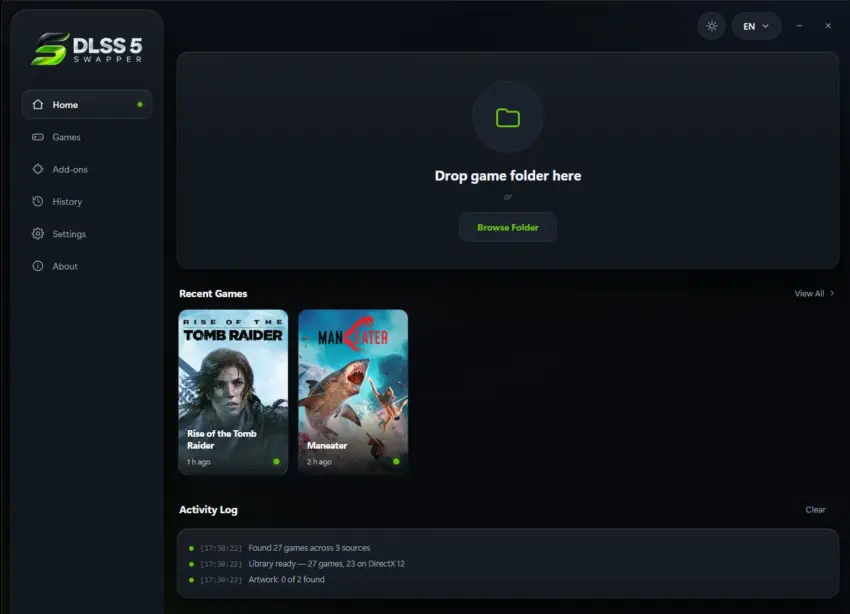Viewport: 850px width, 614px height.
Task: Click the 'Artwork: 0 of 2 found' entry
Action: click(286, 579)
